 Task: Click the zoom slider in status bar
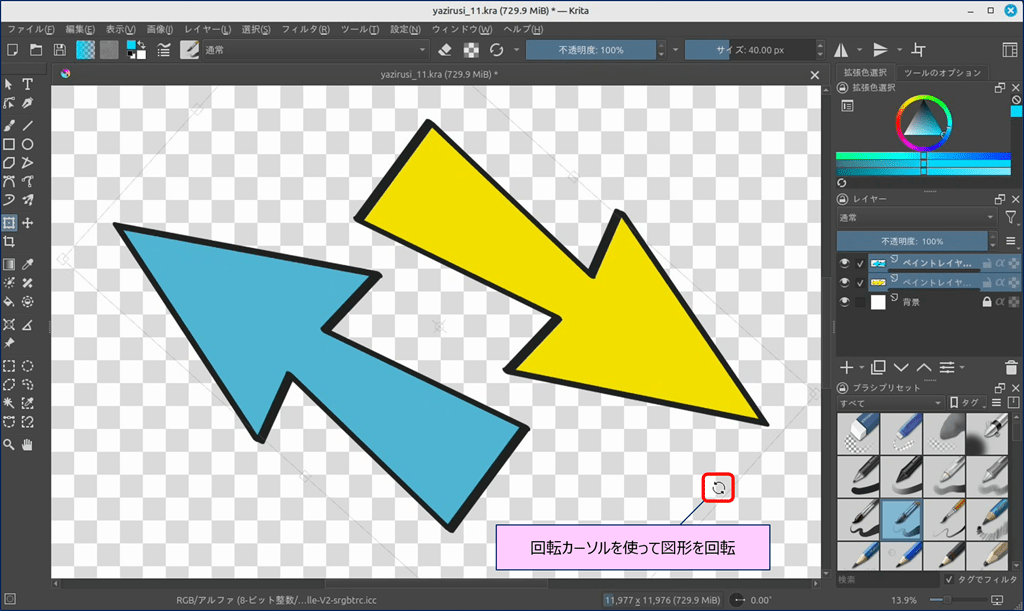[950, 599]
